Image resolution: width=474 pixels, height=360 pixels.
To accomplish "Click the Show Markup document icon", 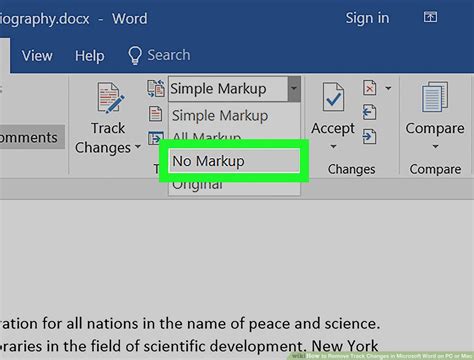I will 155,114.
